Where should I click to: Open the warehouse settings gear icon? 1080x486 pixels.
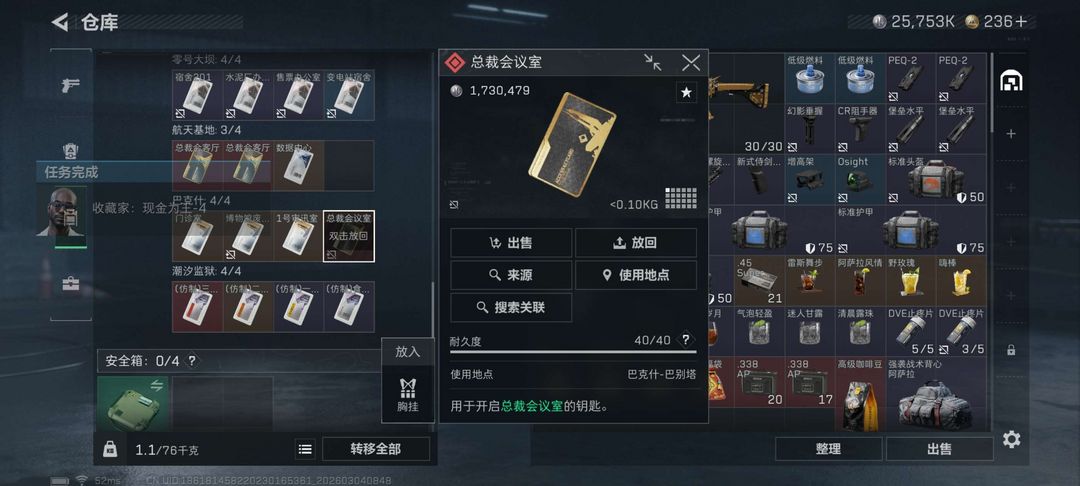(1011, 439)
